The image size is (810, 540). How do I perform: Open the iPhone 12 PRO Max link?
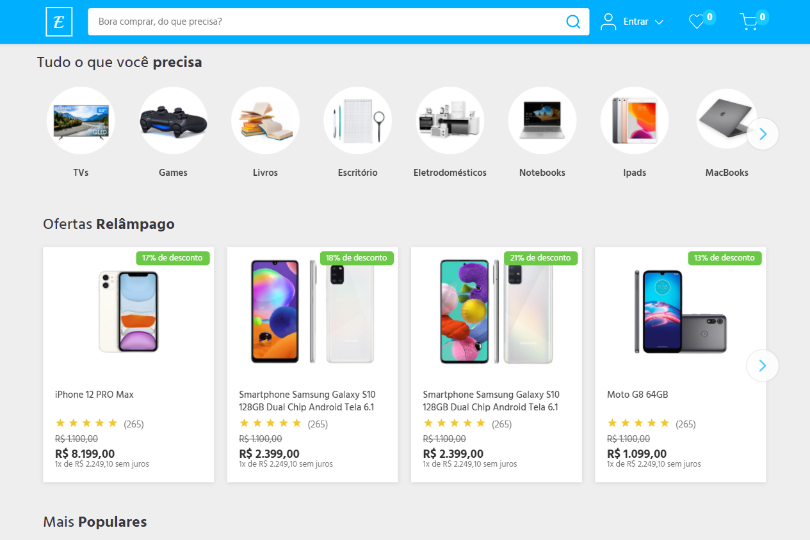pyautogui.click(x=94, y=395)
